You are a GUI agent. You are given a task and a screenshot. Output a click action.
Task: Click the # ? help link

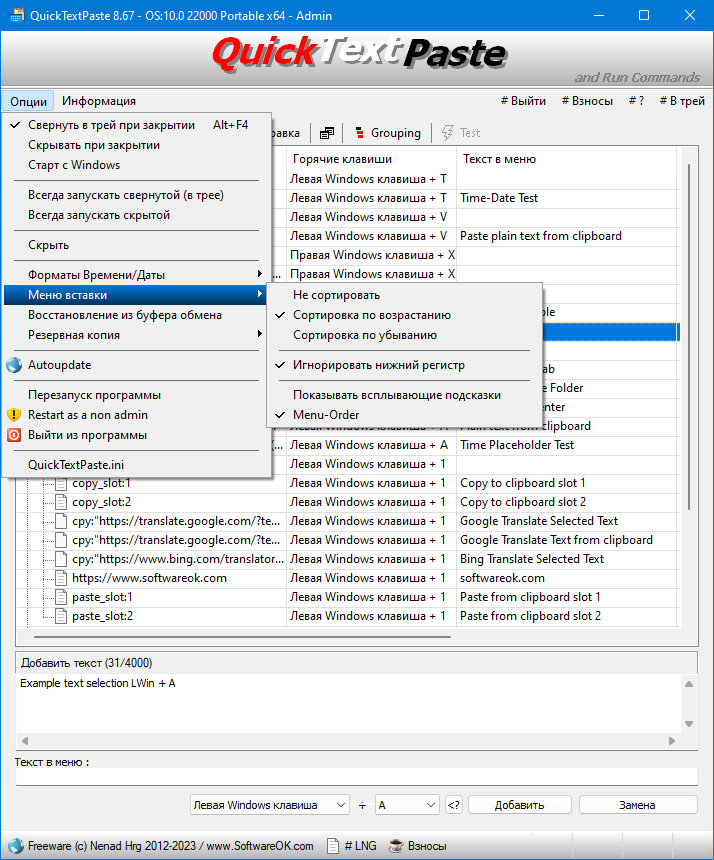[x=636, y=101]
